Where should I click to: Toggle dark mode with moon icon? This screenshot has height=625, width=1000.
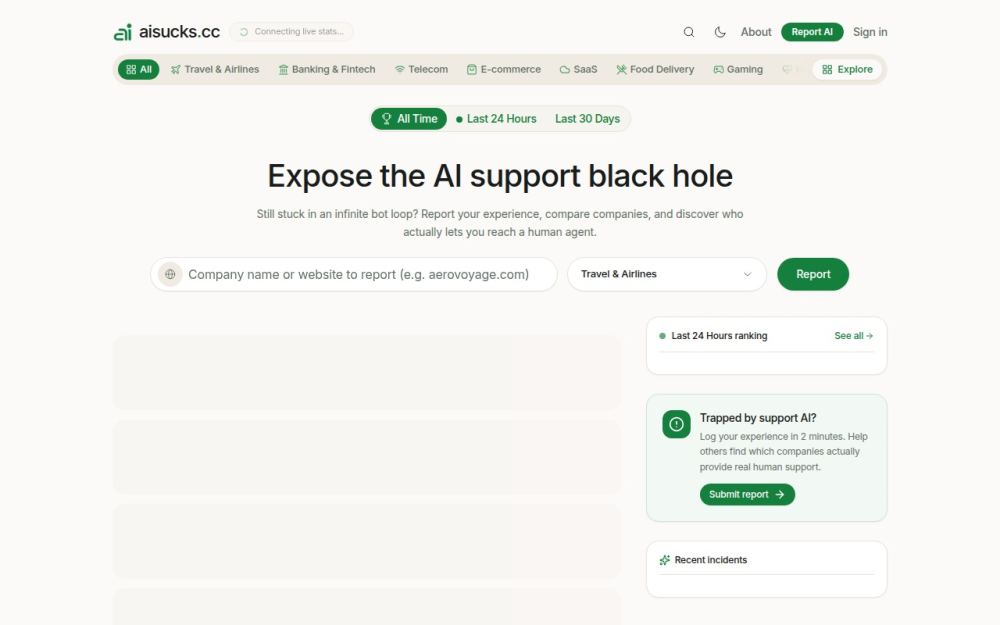point(720,32)
